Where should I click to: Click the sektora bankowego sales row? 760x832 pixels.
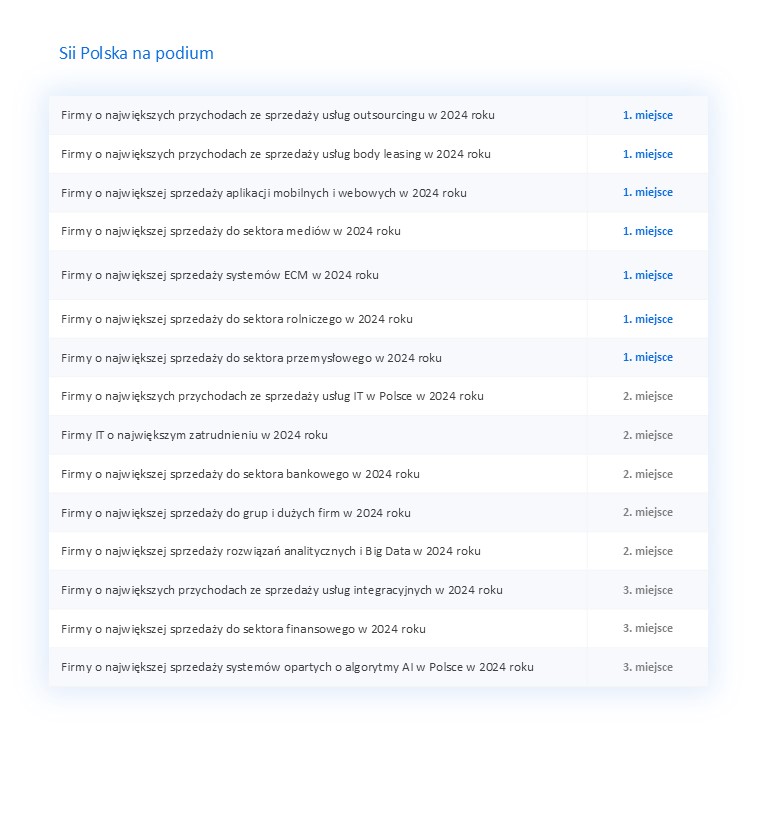click(378, 474)
